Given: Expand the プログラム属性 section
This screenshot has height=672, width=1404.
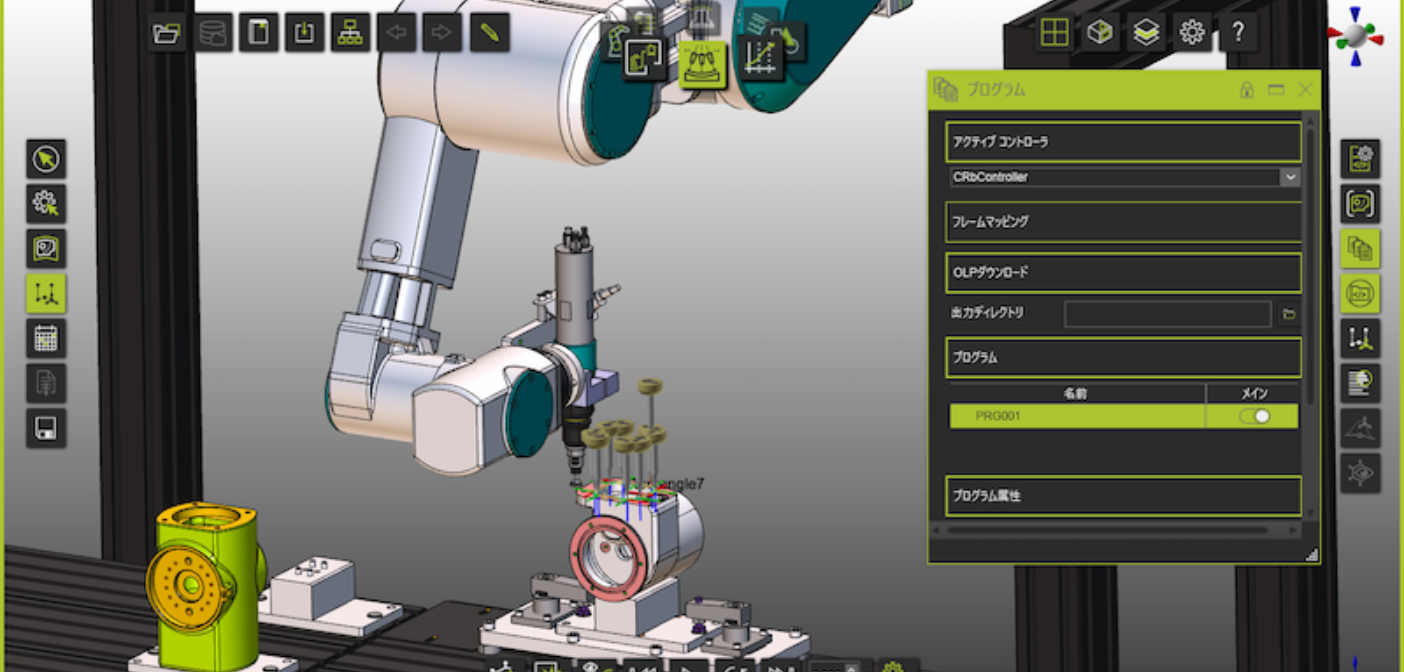Looking at the screenshot, I should (x=1122, y=496).
